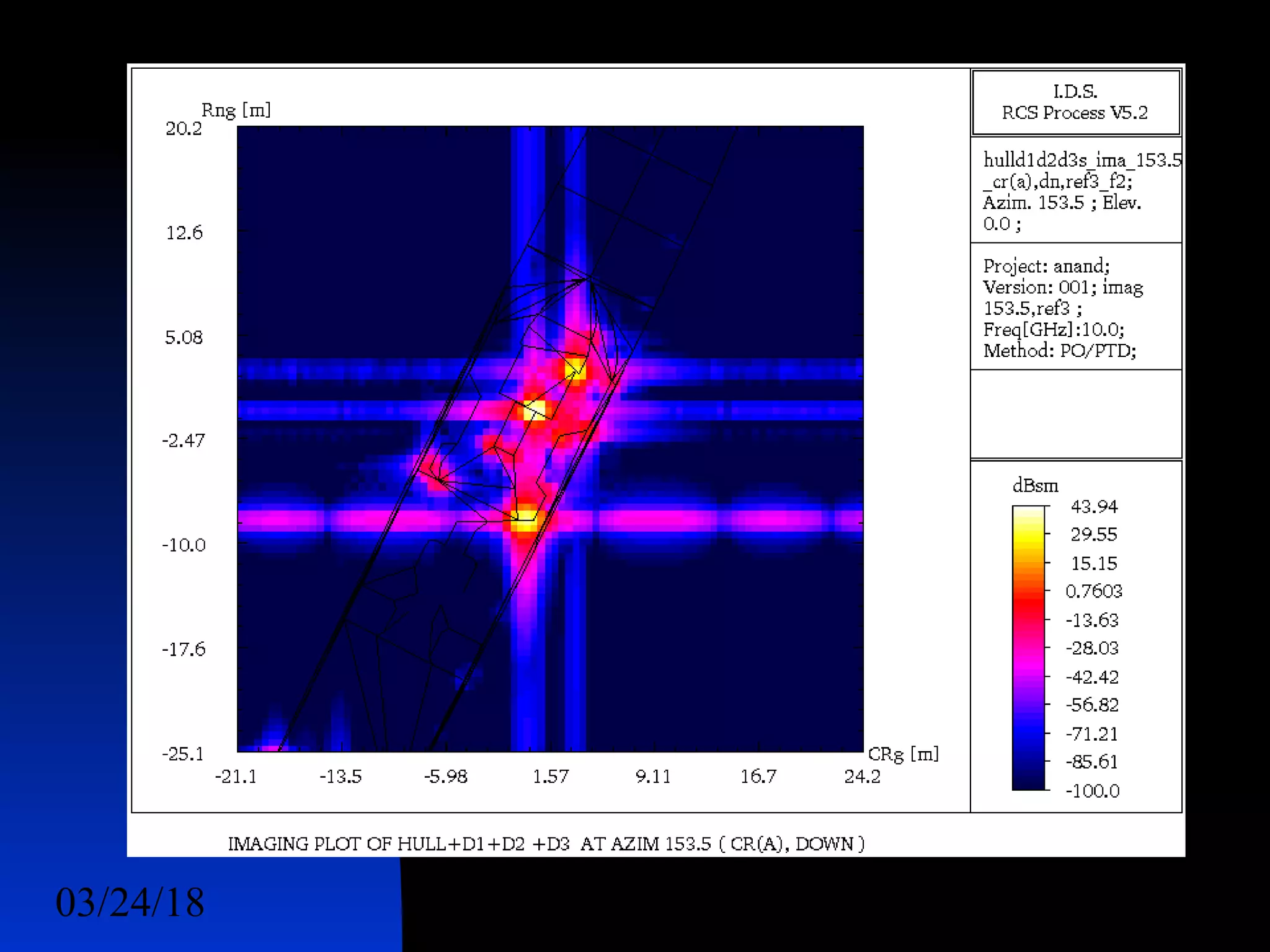Image resolution: width=1270 pixels, height=952 pixels.
Task: Click the dBsm color scale bar
Action: tap(1028, 648)
